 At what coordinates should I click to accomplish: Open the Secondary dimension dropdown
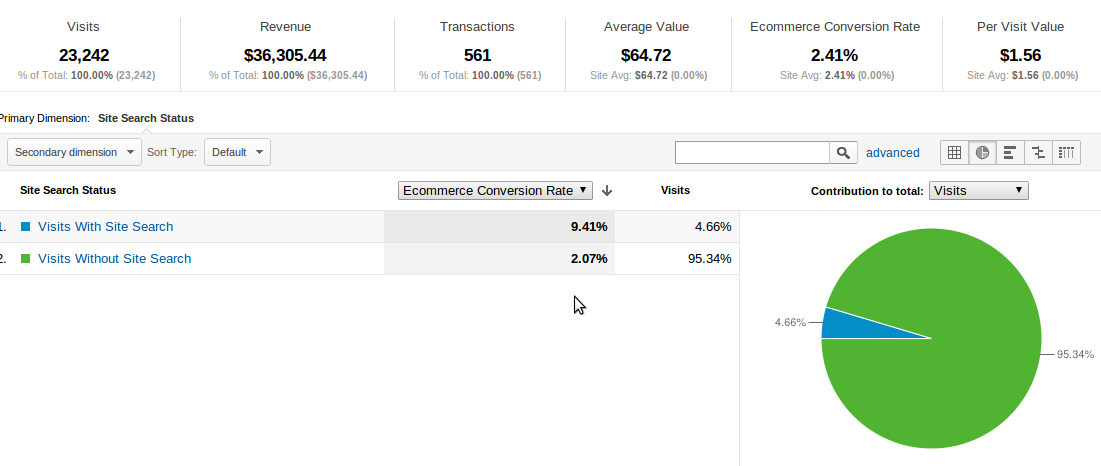75,152
